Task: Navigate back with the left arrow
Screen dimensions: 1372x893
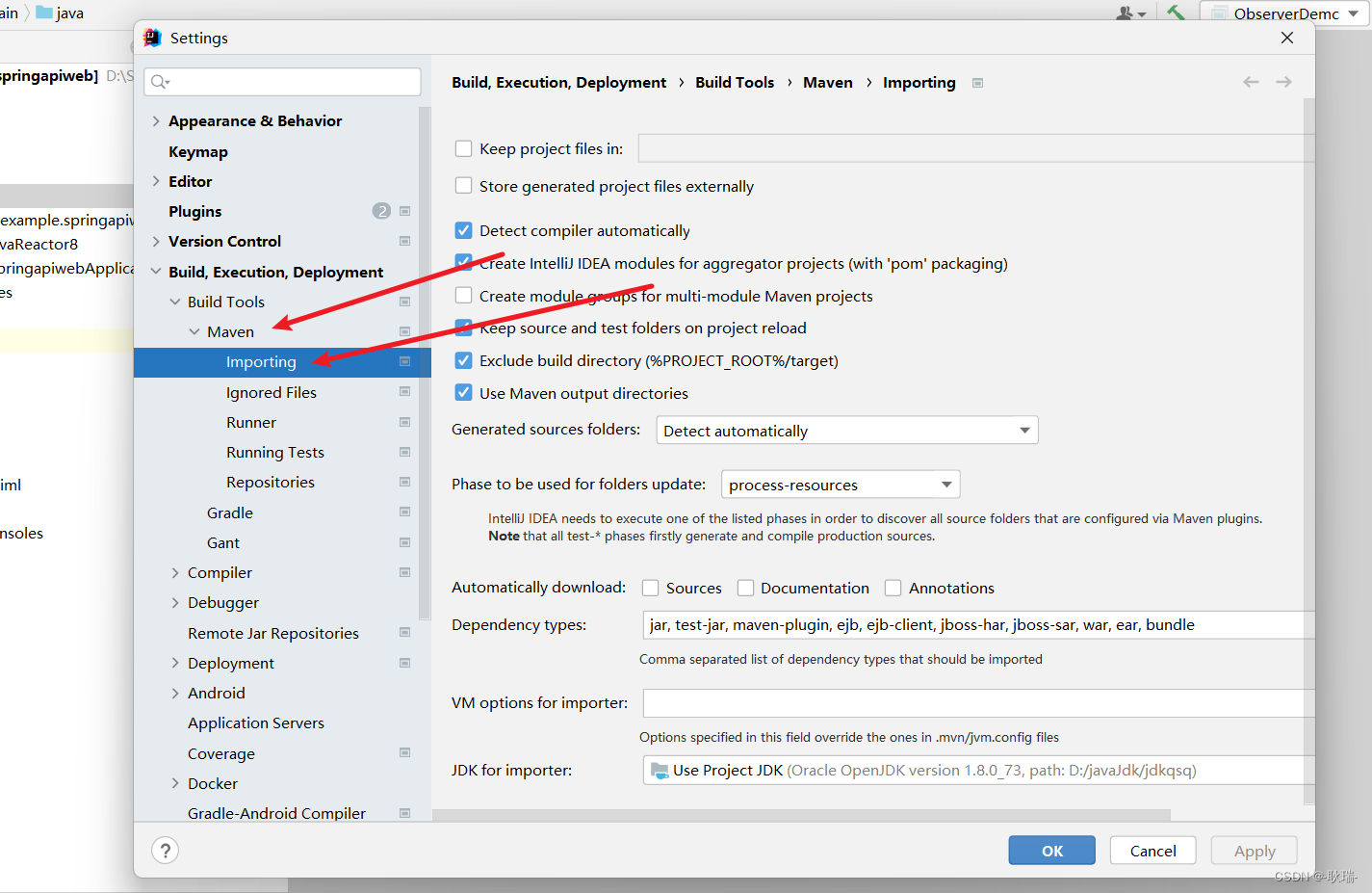Action: (x=1251, y=82)
